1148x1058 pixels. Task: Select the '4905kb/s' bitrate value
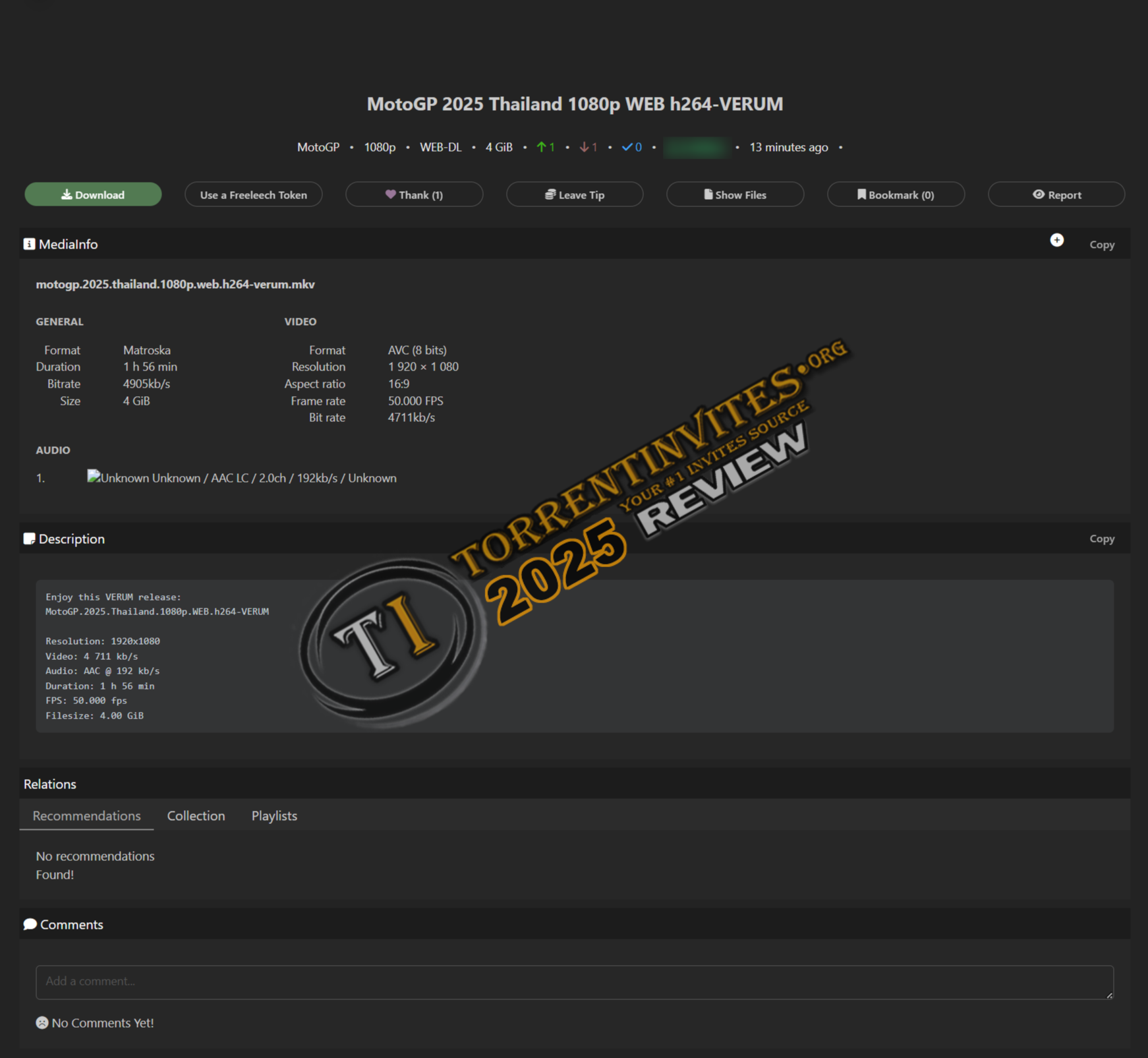(x=146, y=384)
